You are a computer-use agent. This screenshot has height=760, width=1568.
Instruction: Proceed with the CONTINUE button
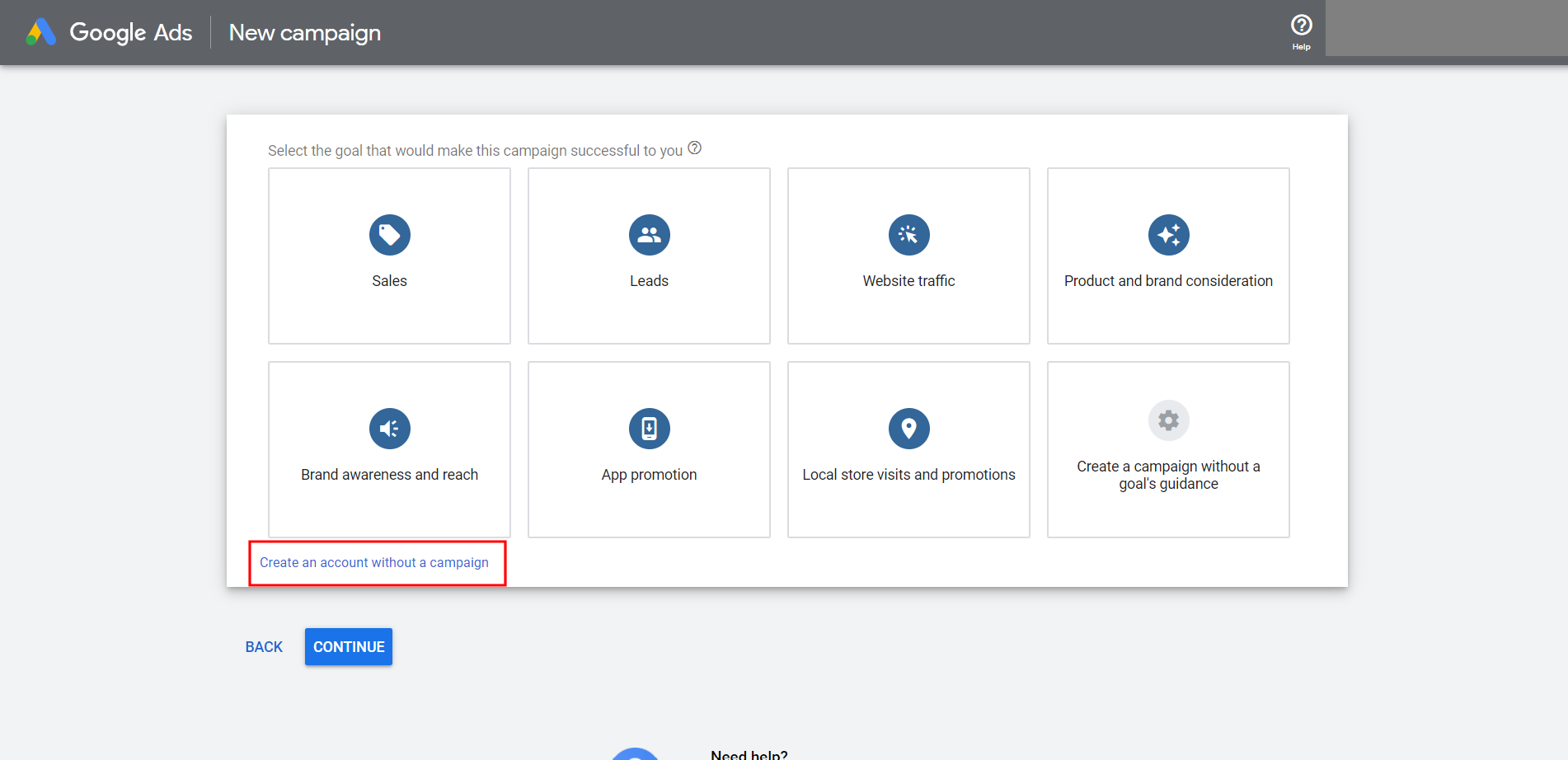tap(349, 647)
